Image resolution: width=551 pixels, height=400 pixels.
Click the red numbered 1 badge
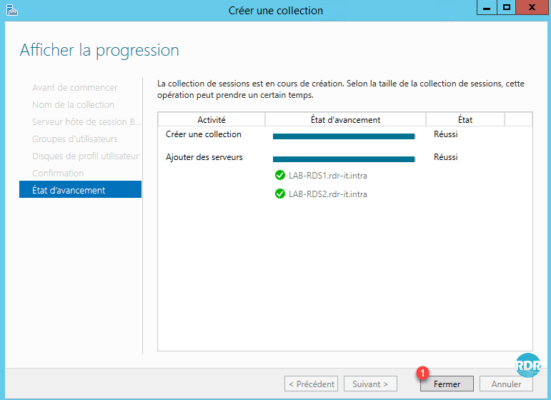423,373
